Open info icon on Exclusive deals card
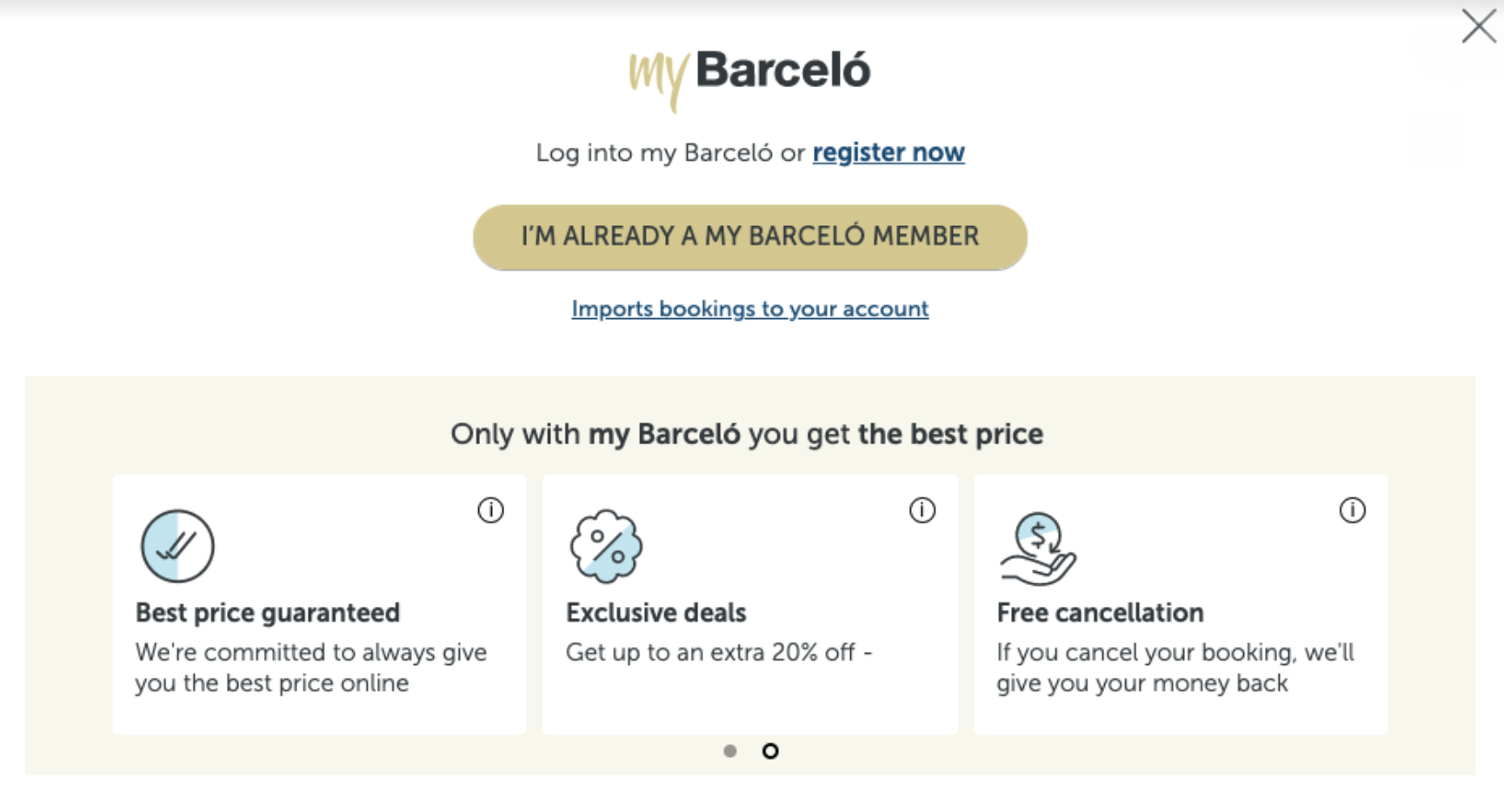The width and height of the screenshot is (1504, 812). tap(922, 510)
